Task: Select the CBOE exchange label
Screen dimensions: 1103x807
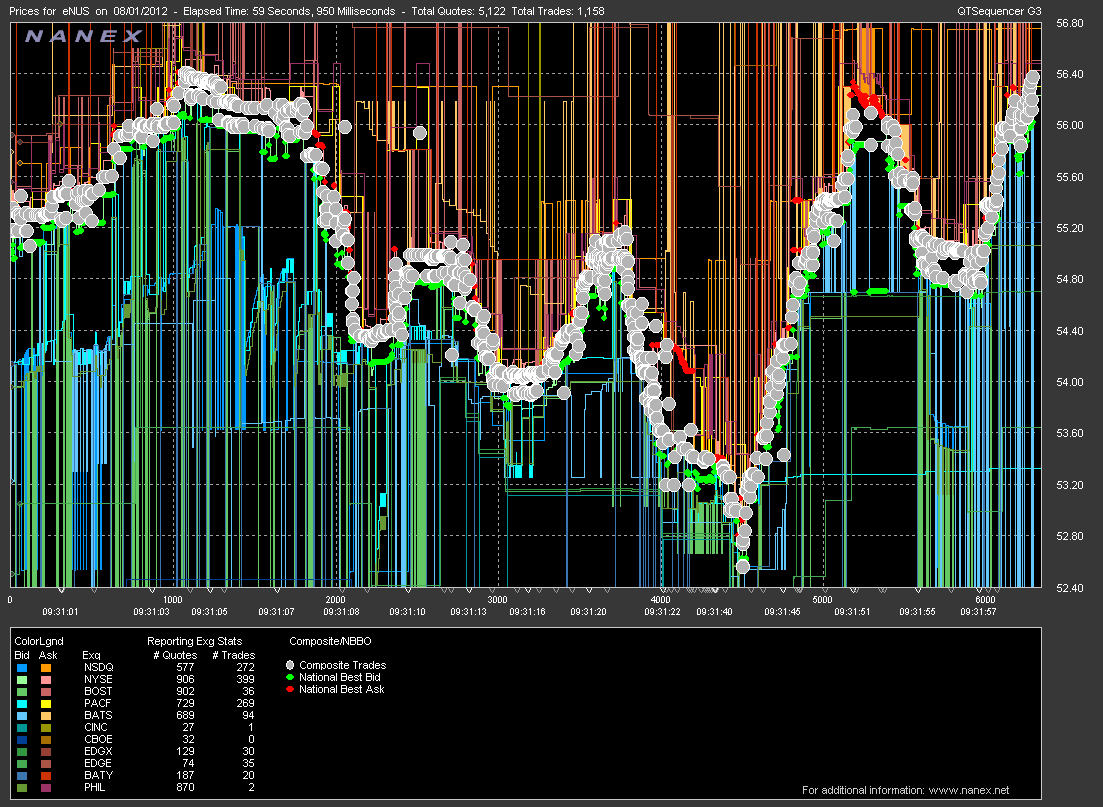Action: click(98, 739)
